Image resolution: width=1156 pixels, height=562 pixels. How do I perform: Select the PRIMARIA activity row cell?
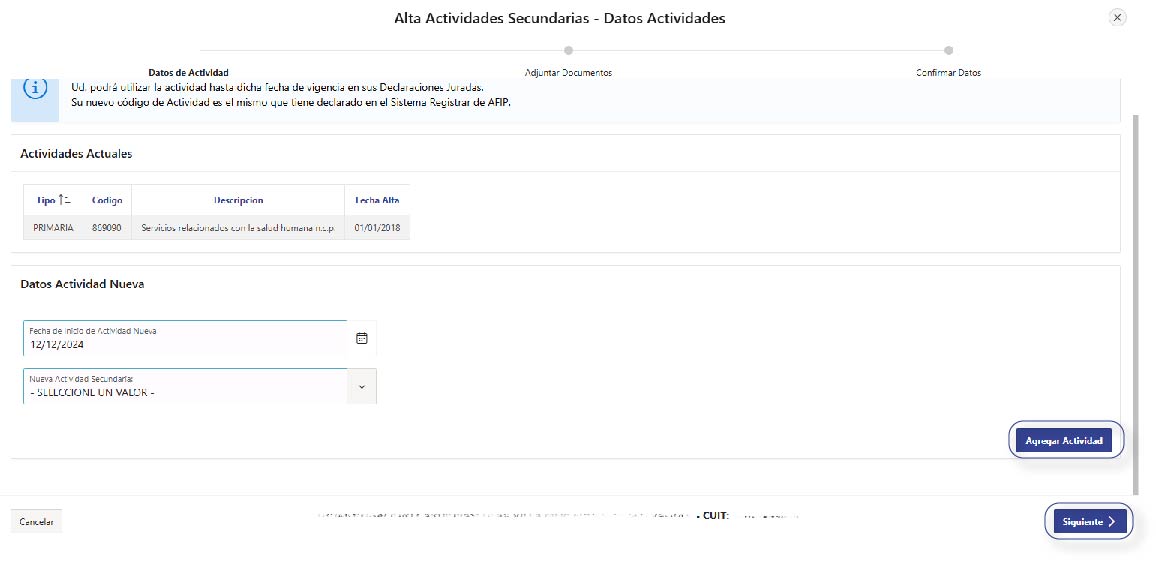(53, 228)
